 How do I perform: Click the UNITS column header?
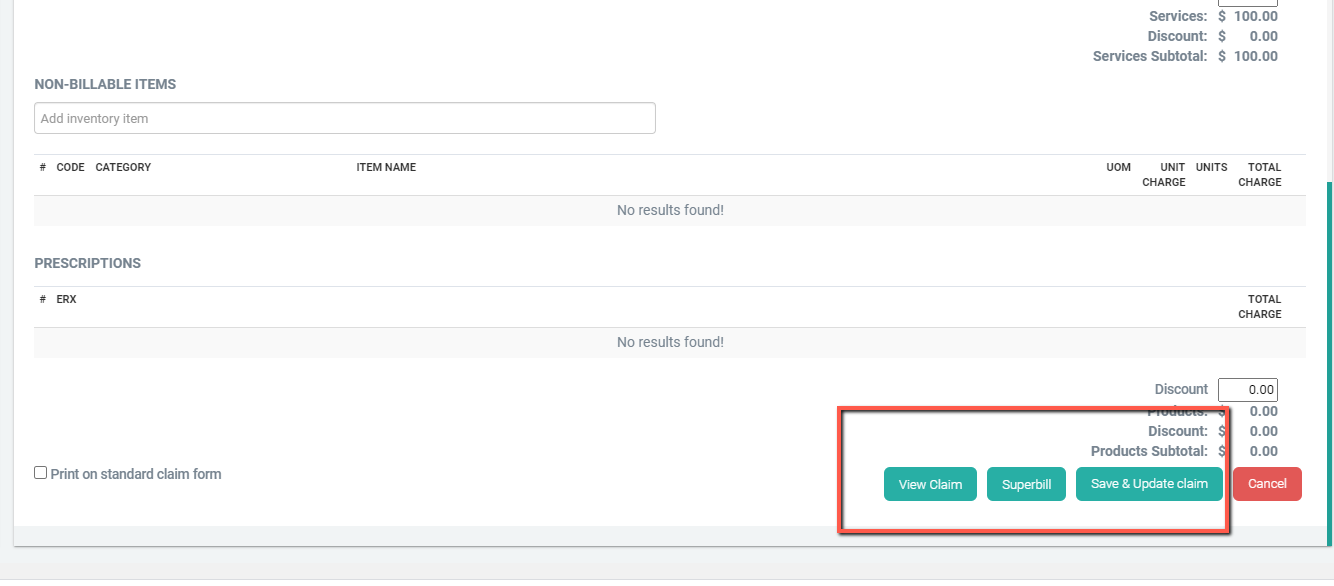1211,167
